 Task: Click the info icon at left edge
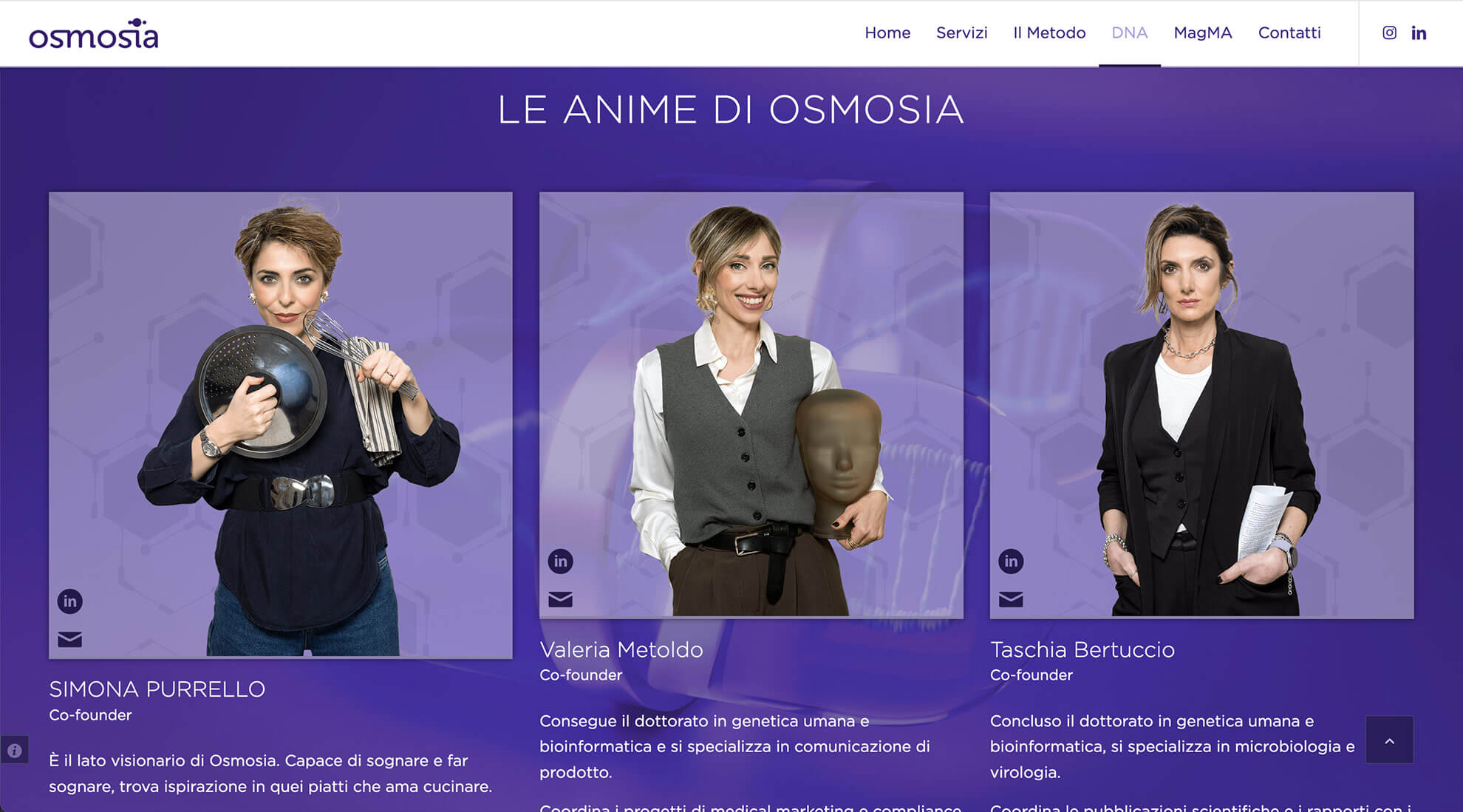tap(14, 751)
